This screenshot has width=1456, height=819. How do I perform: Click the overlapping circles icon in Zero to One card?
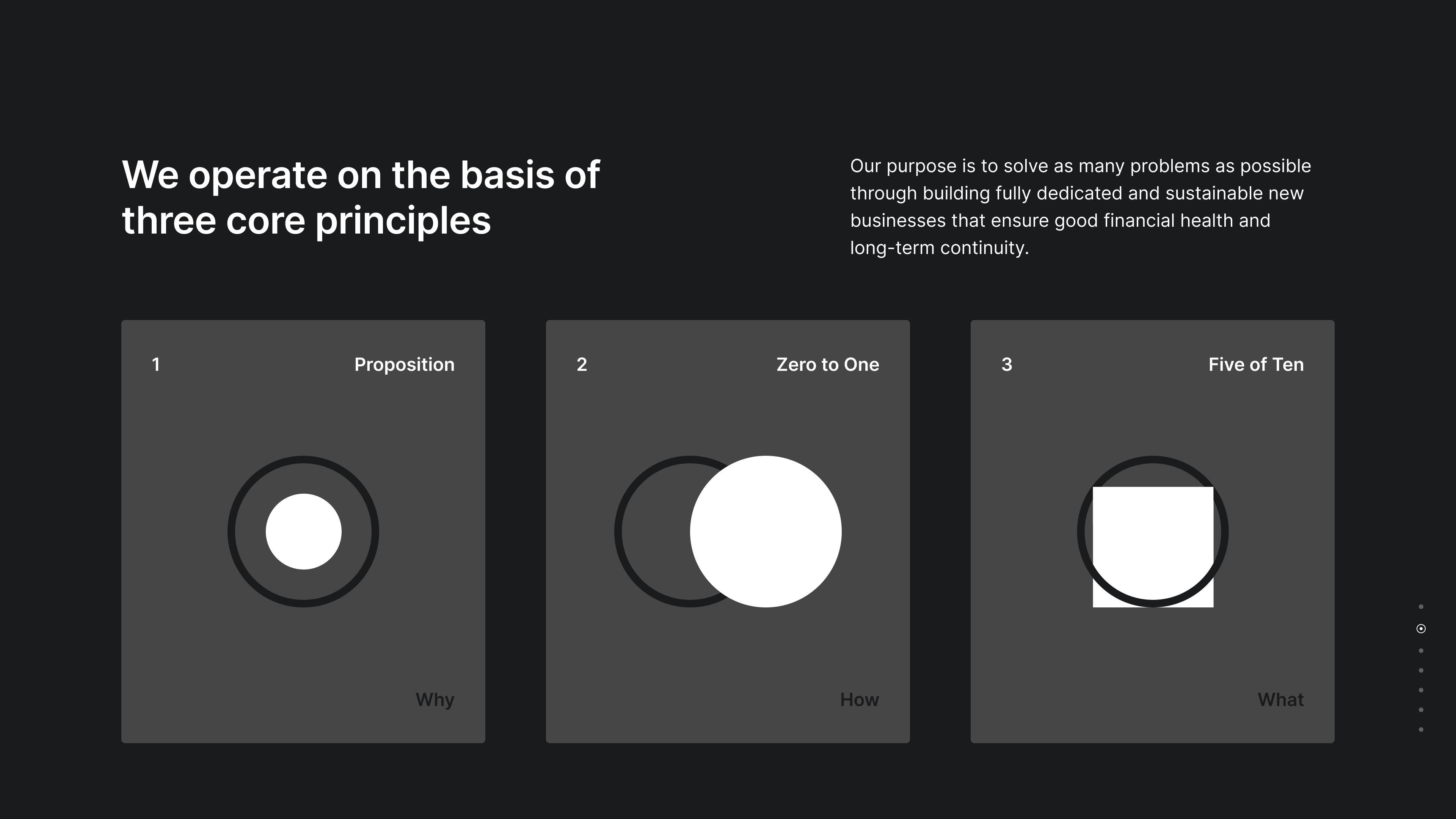coord(728,531)
